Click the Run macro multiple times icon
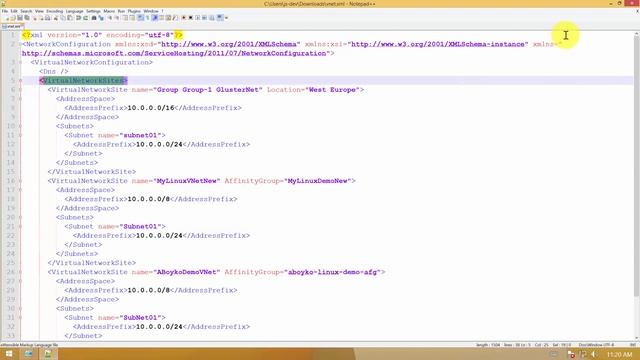The image size is (640, 360). [204, 18]
